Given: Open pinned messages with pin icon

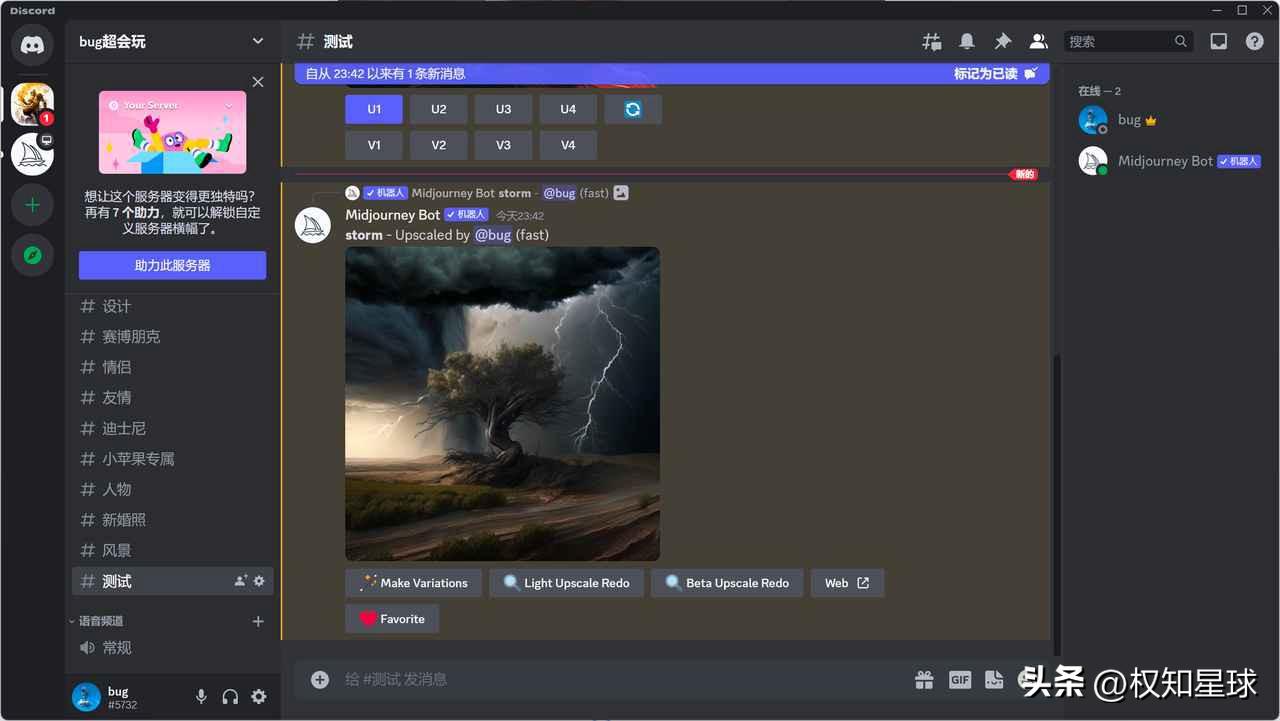Looking at the screenshot, I should 1002,41.
